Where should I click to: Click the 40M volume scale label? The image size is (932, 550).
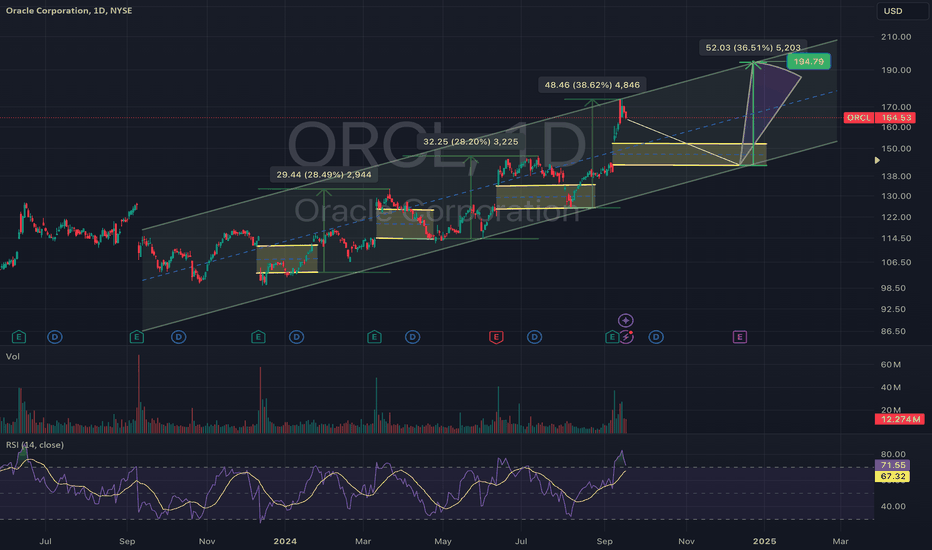click(890, 387)
